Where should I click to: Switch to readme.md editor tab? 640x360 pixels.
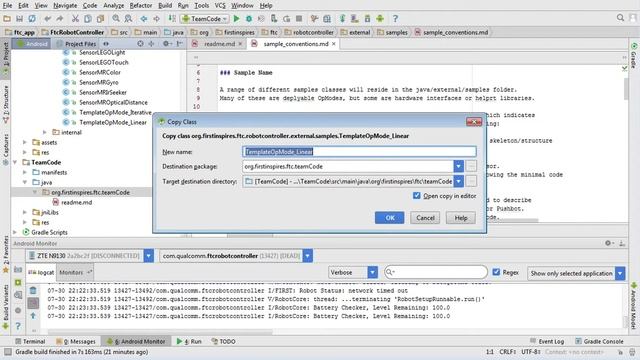tap(219, 44)
